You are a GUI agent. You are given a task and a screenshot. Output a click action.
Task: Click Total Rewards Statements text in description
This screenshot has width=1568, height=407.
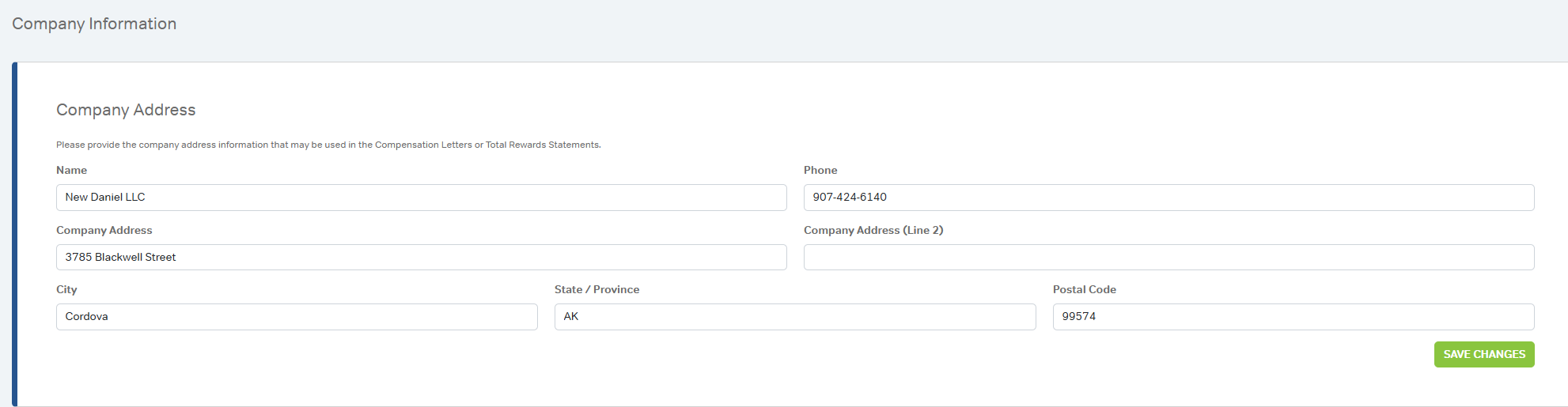(x=543, y=145)
